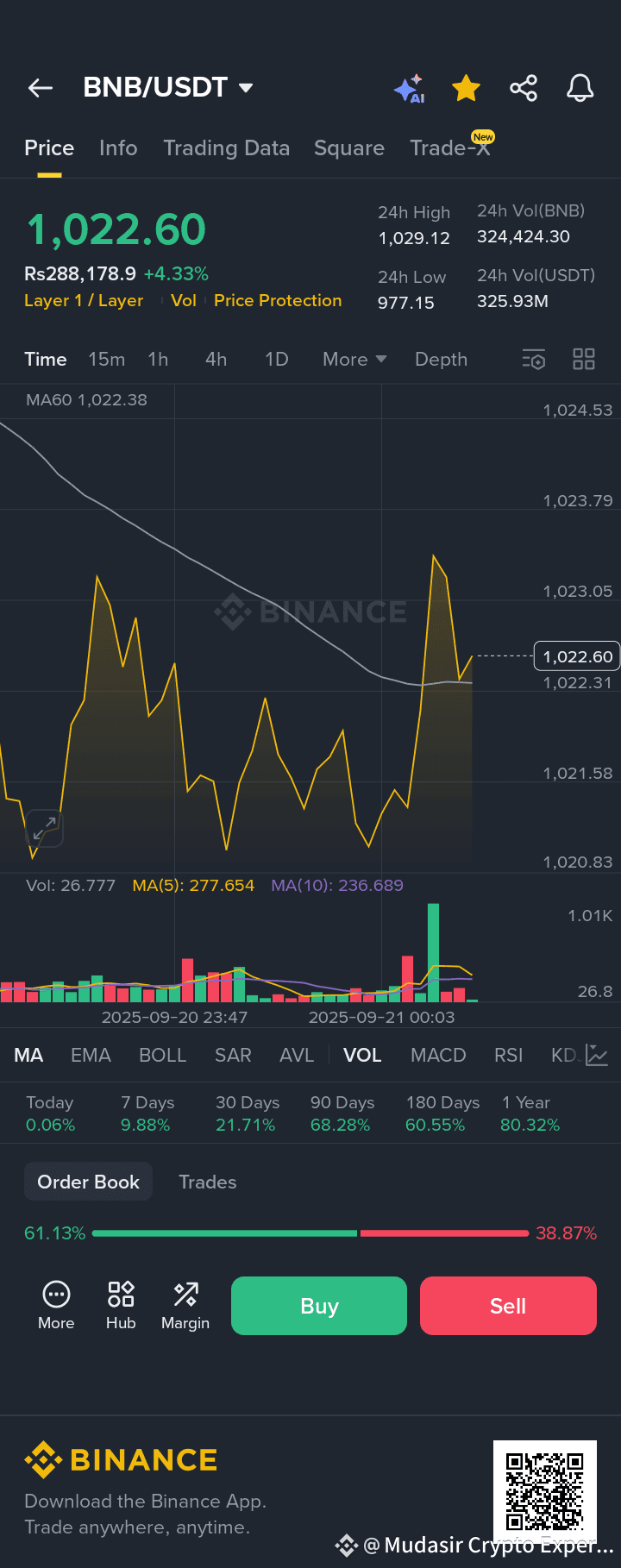Open chart settings icon
Image resolution: width=621 pixels, height=1568 pixels.
(534, 360)
